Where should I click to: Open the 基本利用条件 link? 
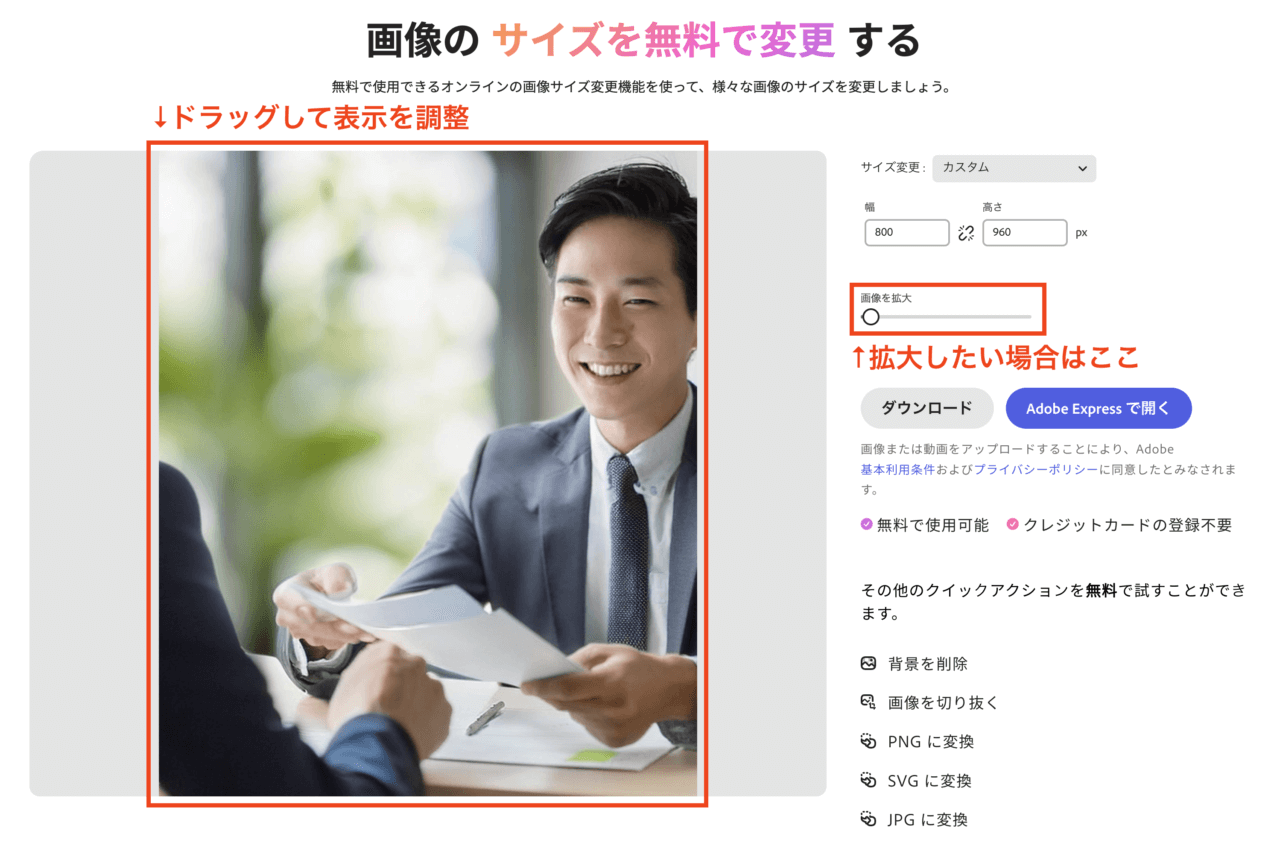coord(898,468)
